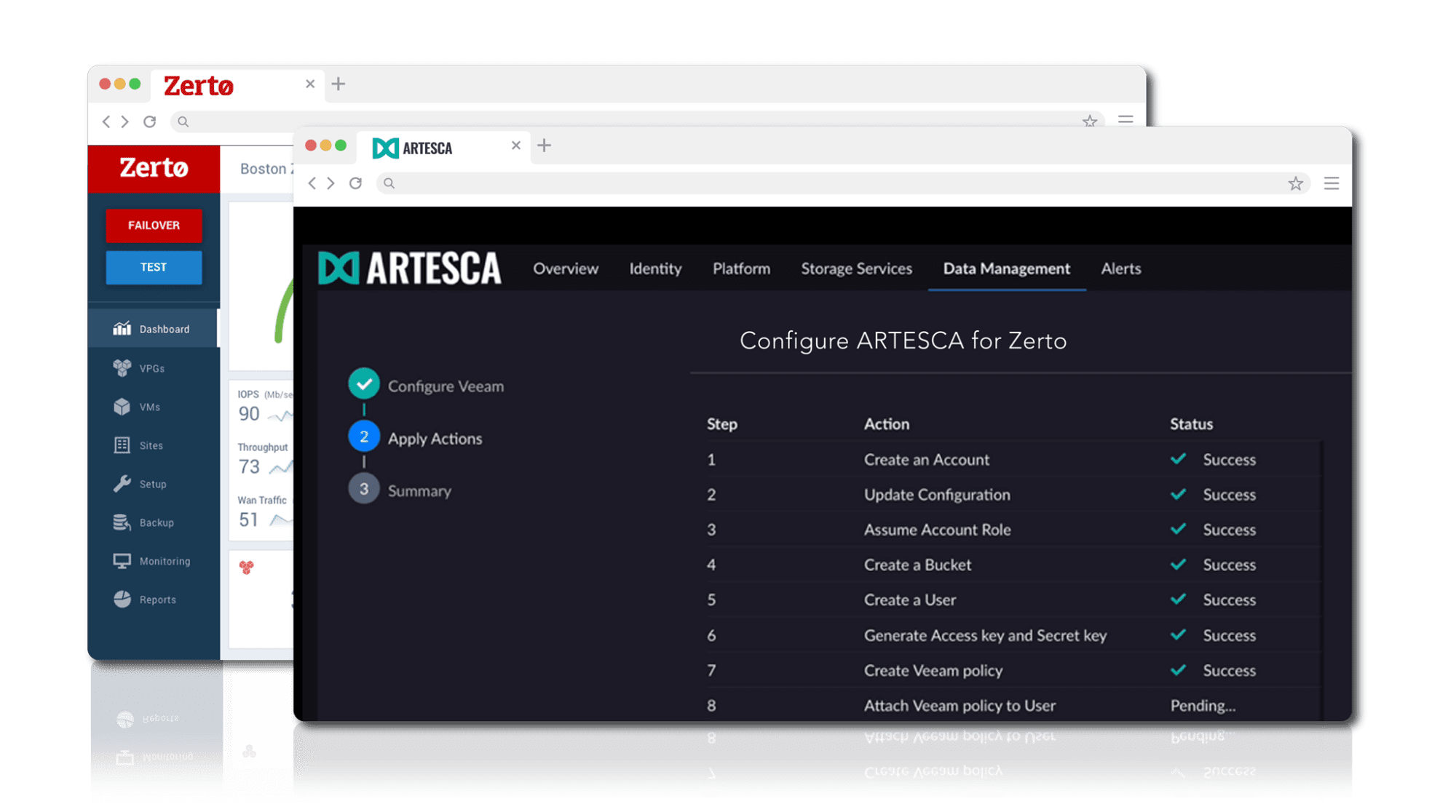
Task: Bookmark the page with the star in ARTESCA browser
Action: pyautogui.click(x=1295, y=183)
